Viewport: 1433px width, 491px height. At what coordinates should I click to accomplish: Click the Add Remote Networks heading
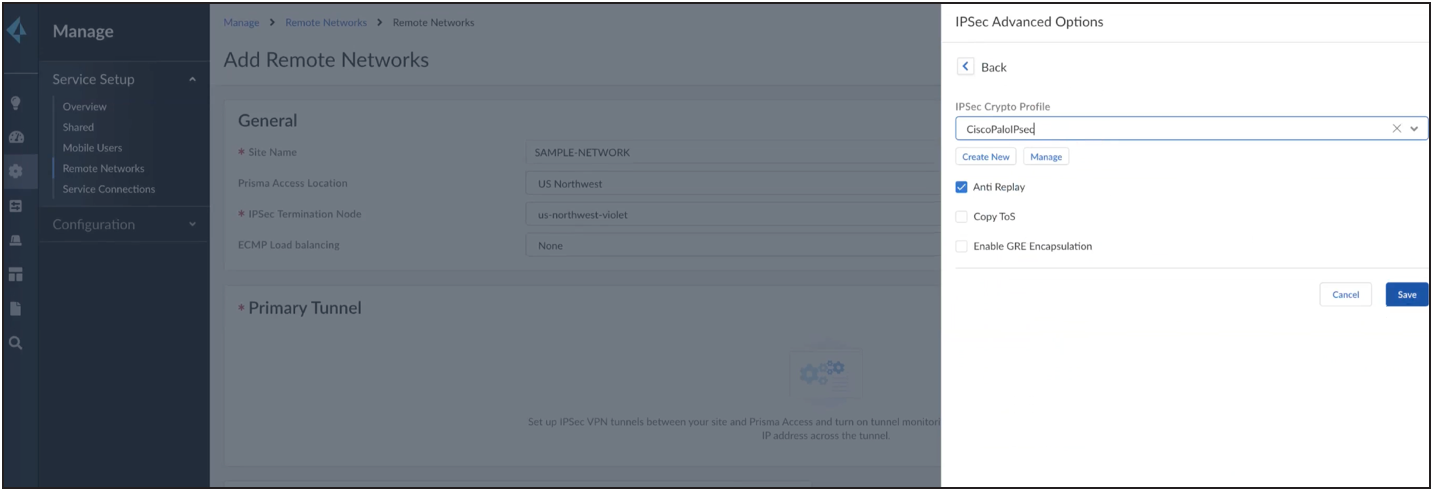point(326,60)
